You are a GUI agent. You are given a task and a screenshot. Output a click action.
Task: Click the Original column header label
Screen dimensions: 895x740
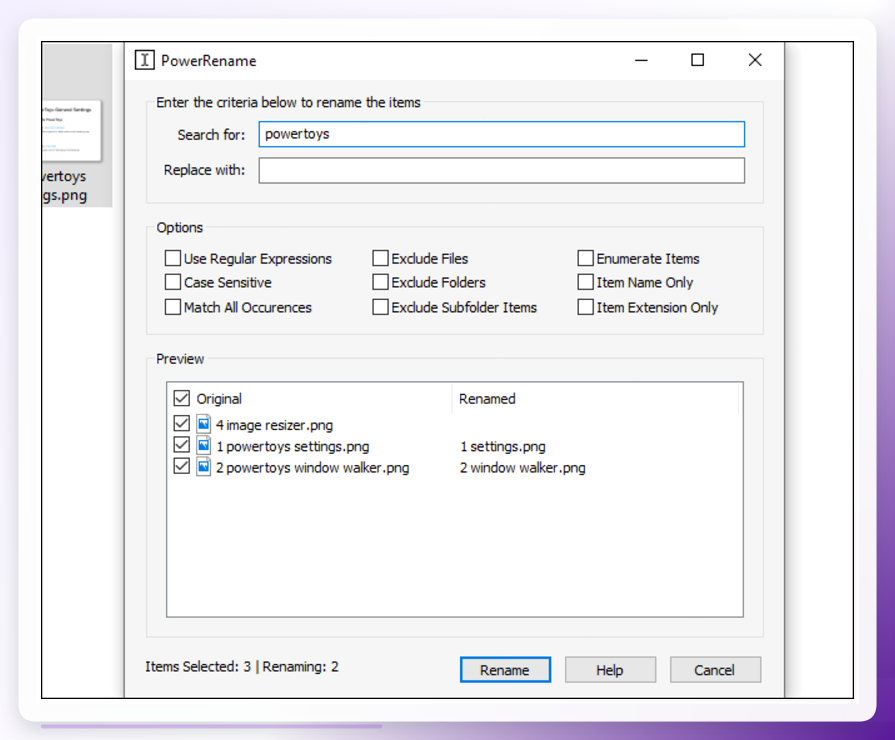point(219,399)
